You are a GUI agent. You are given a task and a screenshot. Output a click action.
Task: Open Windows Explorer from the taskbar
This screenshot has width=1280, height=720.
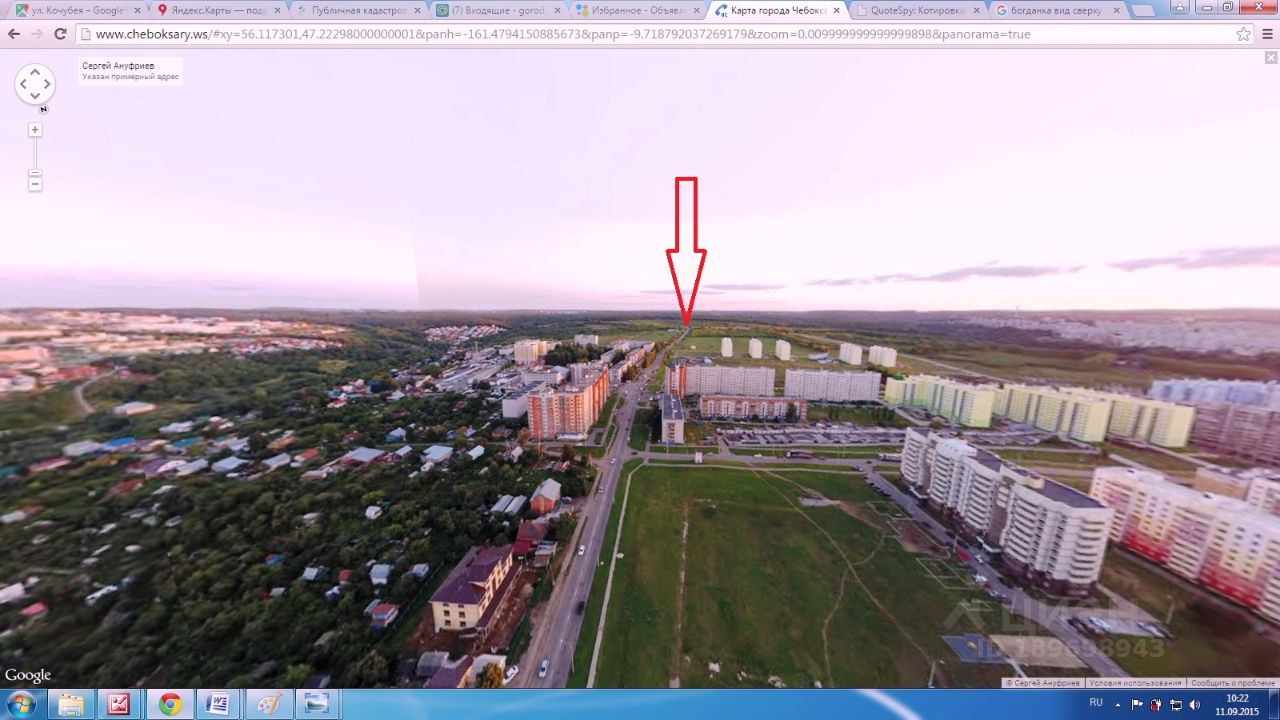[72, 704]
